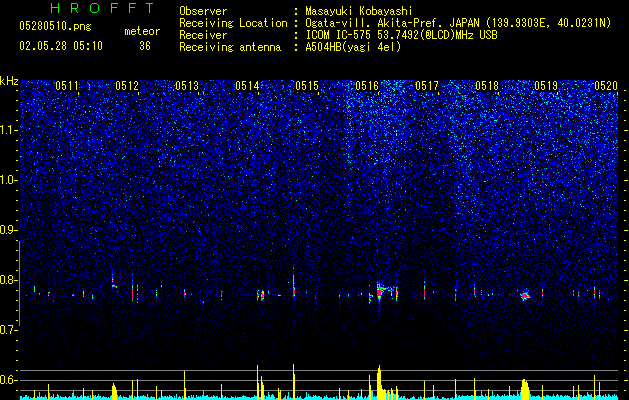Viewport: 629px width, 400px height.
Task: Click the meteor count value 36
Action: [x=145, y=46]
